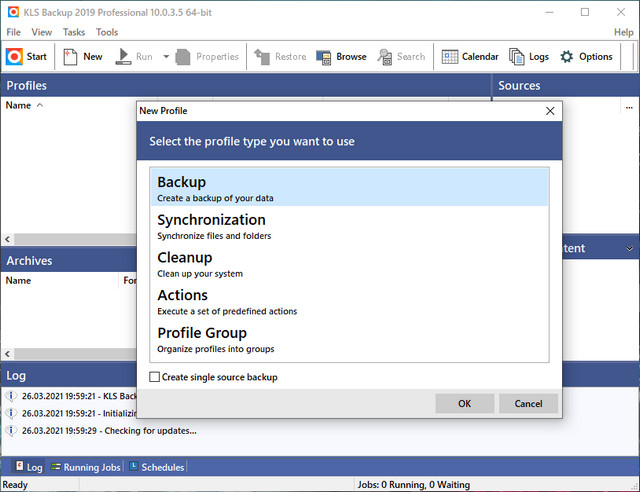This screenshot has width=640, height=492.
Task: Open the Browse archive tool
Action: pos(324,57)
